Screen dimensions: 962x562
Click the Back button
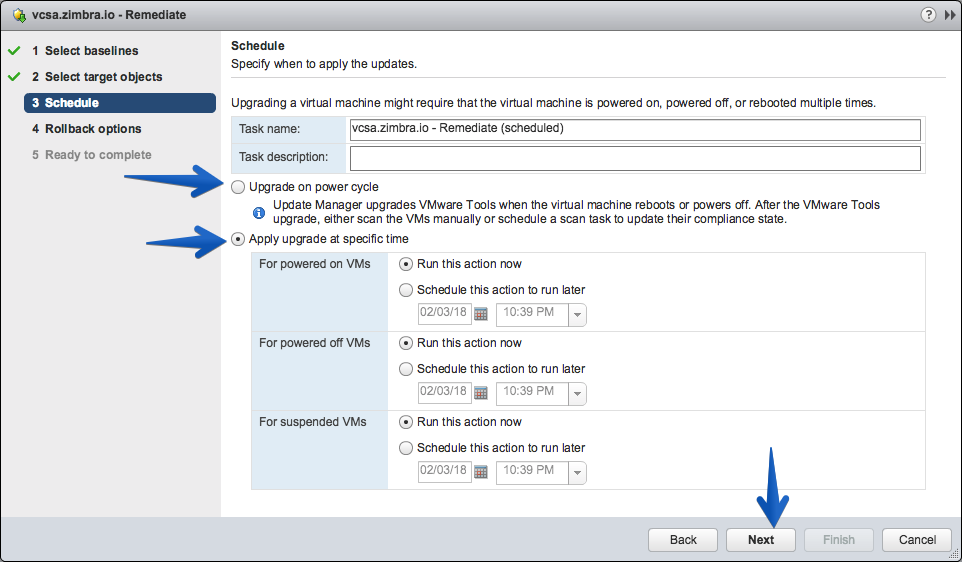point(683,540)
